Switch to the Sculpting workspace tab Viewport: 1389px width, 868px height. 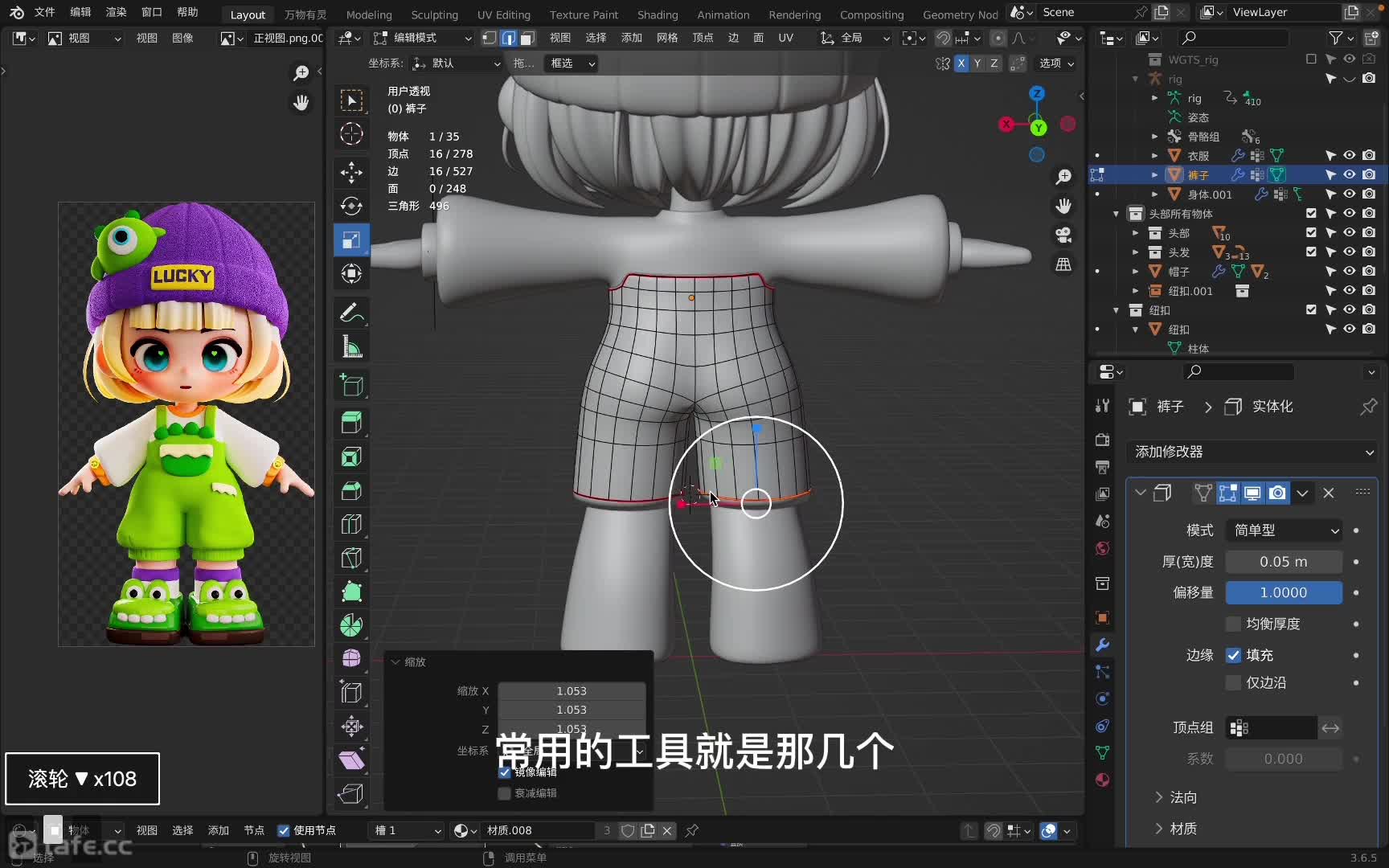point(434,14)
